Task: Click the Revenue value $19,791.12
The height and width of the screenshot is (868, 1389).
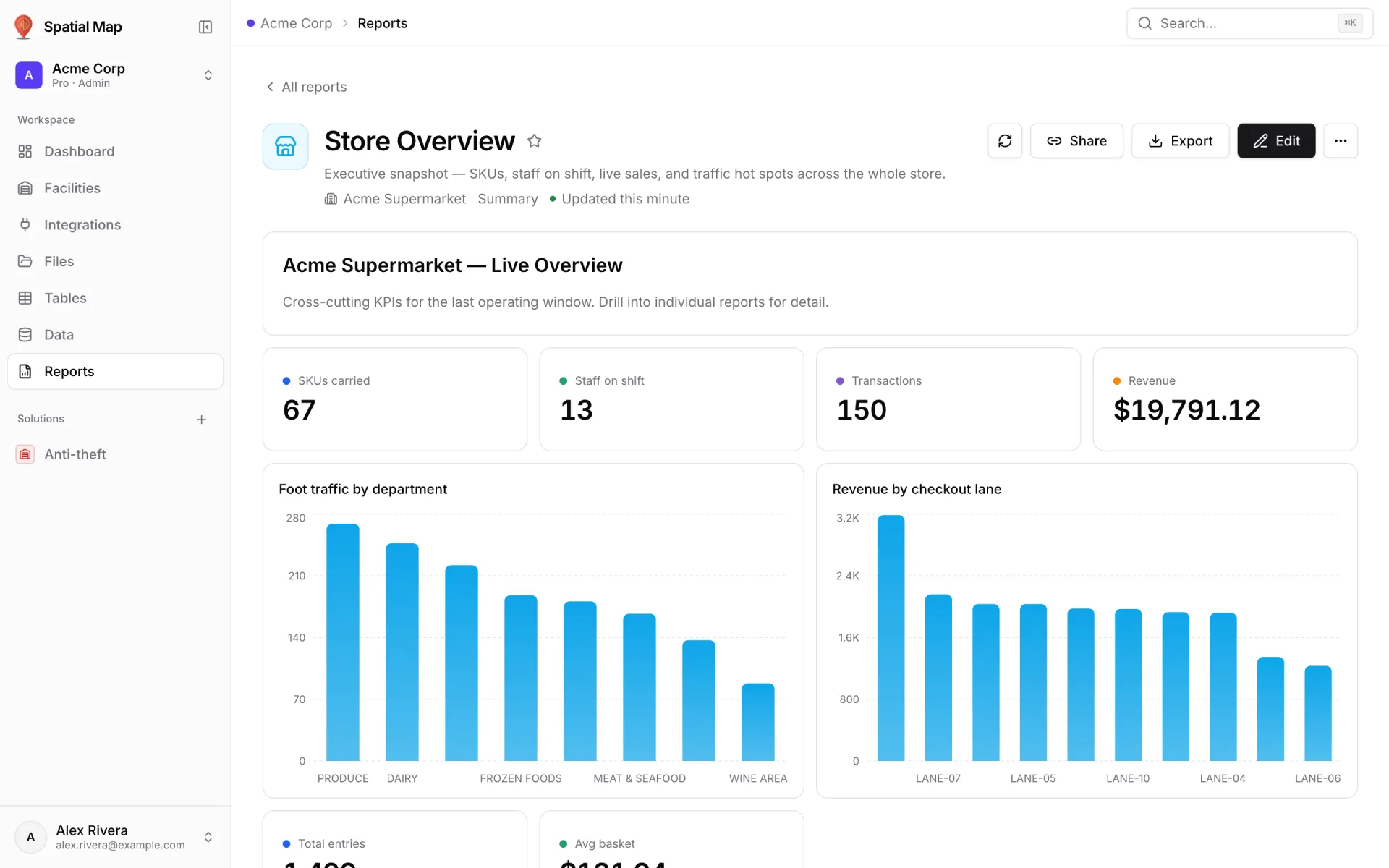Action: coord(1186,410)
